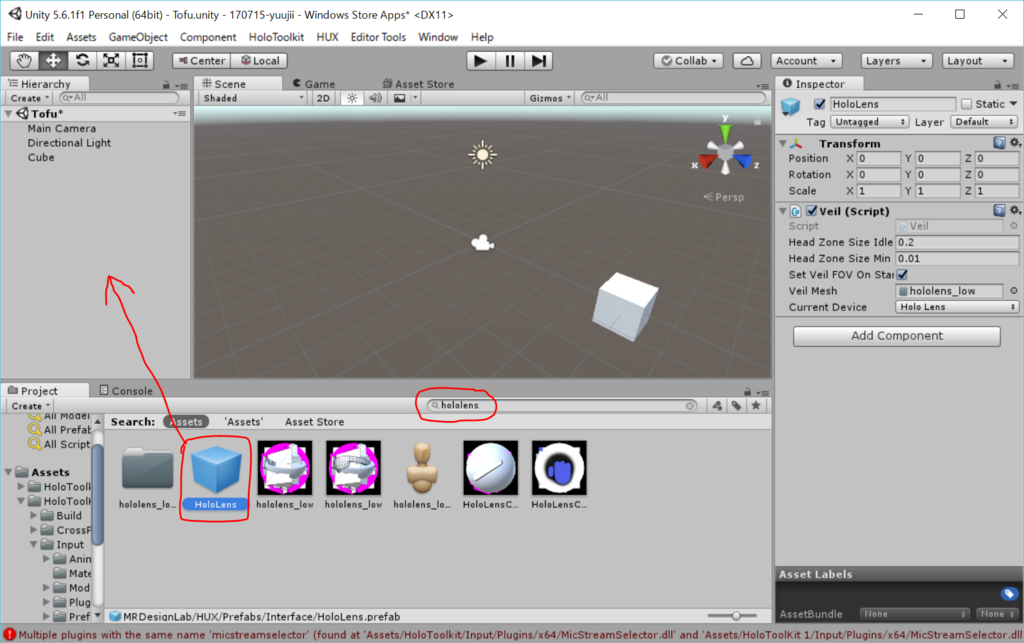Click search by type filter icon

click(717, 405)
